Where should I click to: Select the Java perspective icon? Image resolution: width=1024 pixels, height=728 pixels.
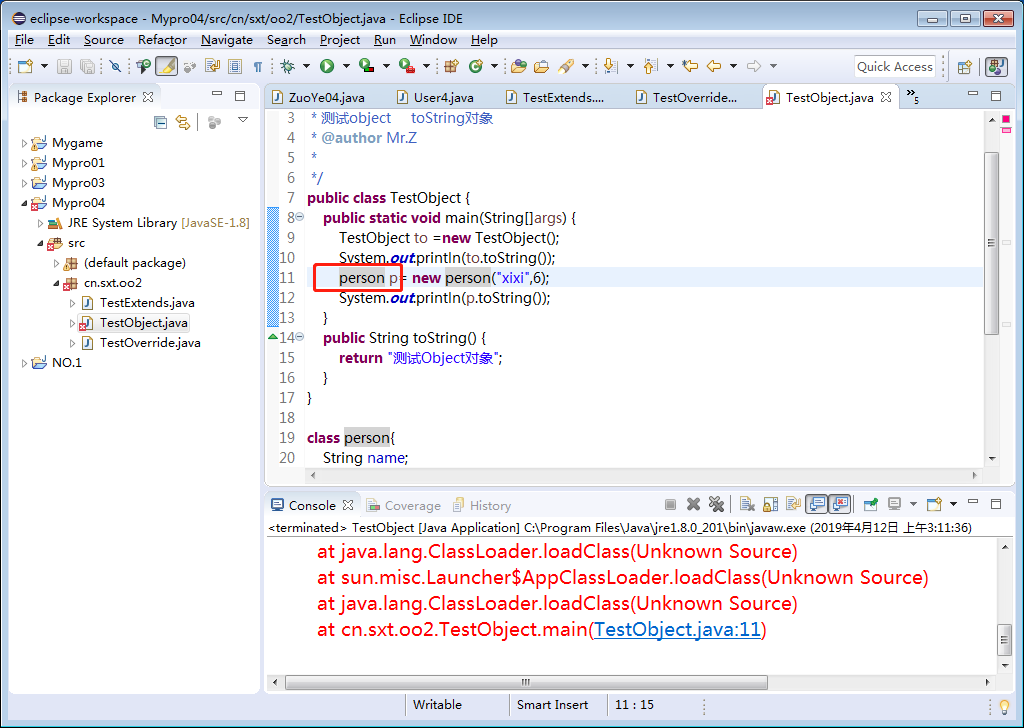tap(996, 67)
